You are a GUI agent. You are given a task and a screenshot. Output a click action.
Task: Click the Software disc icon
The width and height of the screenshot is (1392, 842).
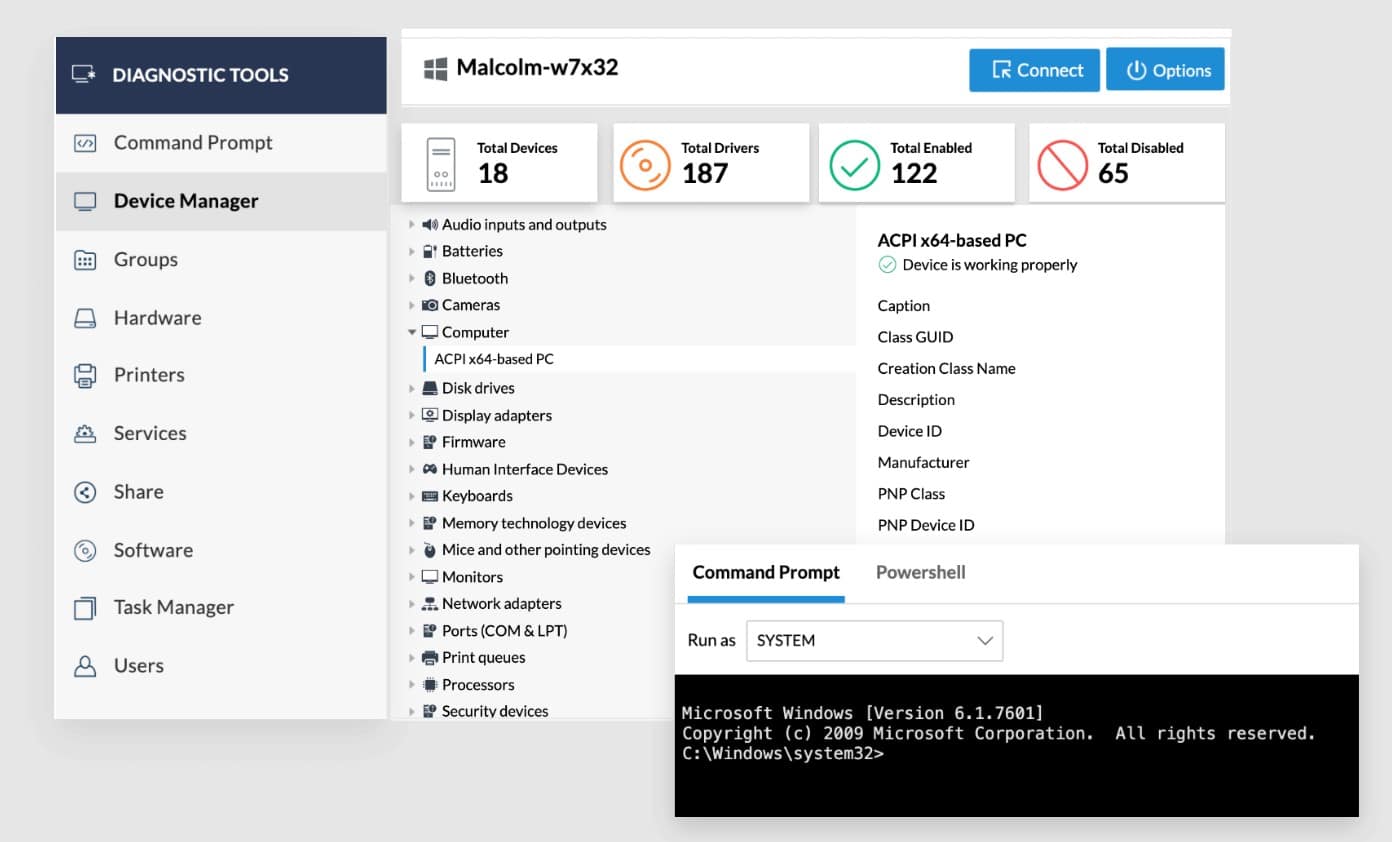[x=85, y=550]
